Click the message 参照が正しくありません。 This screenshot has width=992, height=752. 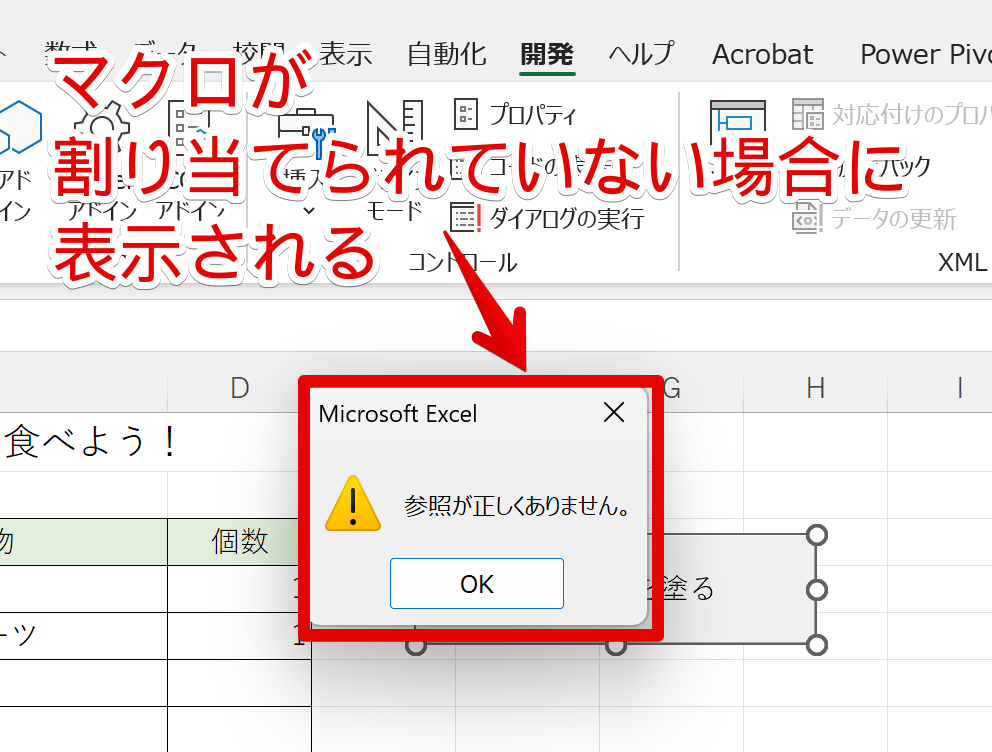[x=517, y=505]
